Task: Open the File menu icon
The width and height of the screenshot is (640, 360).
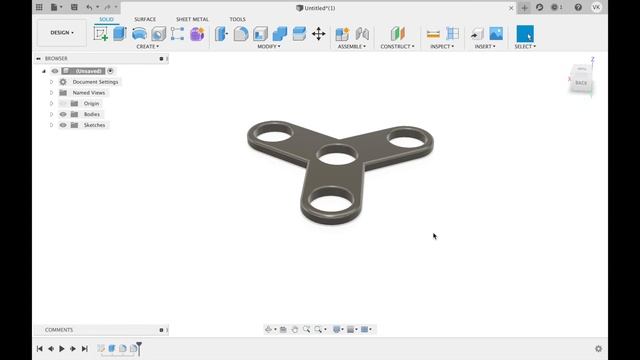Action: (x=56, y=7)
